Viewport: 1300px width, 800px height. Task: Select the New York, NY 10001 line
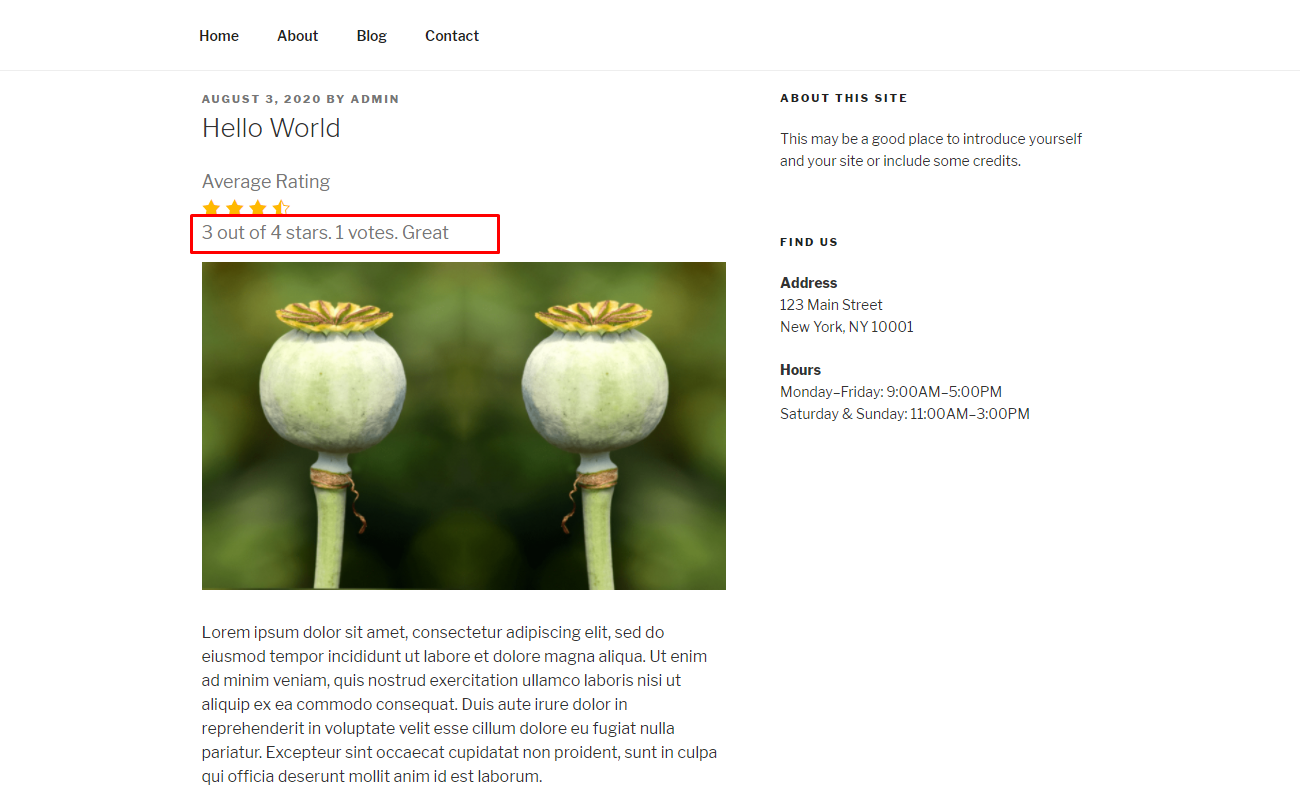(x=847, y=327)
